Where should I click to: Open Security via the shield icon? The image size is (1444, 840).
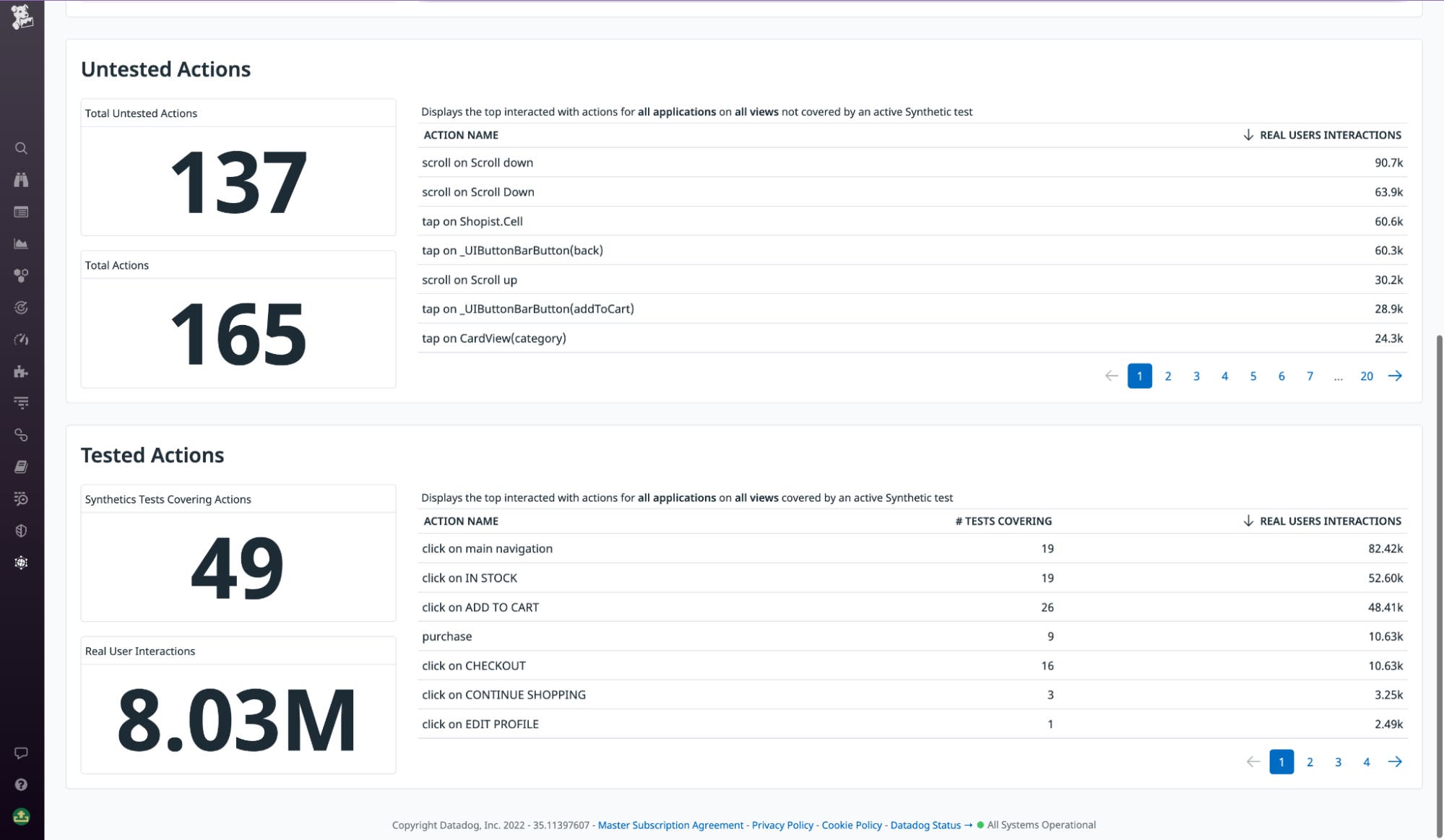coord(21,530)
